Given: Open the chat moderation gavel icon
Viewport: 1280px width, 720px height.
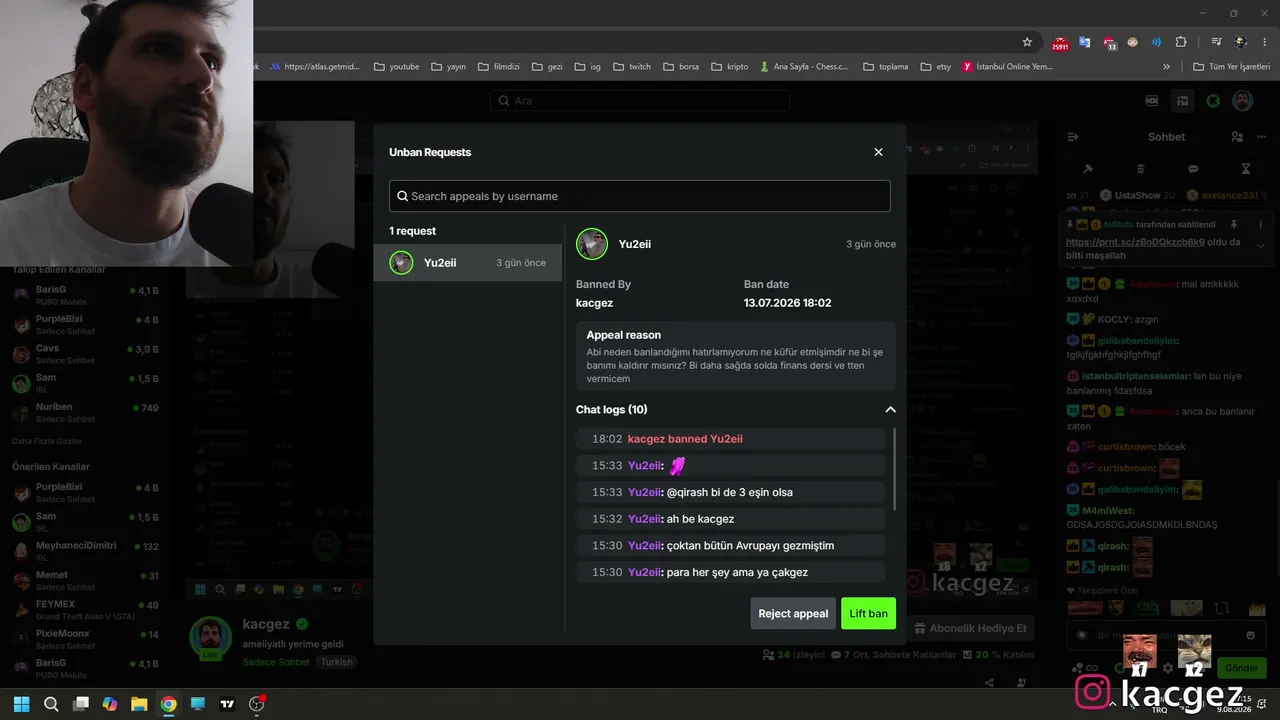Looking at the screenshot, I should point(1088,169).
